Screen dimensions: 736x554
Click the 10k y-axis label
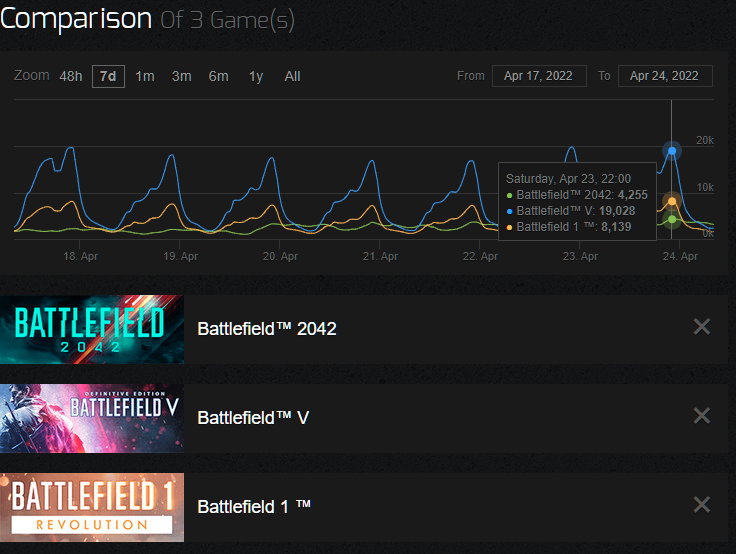(705, 187)
